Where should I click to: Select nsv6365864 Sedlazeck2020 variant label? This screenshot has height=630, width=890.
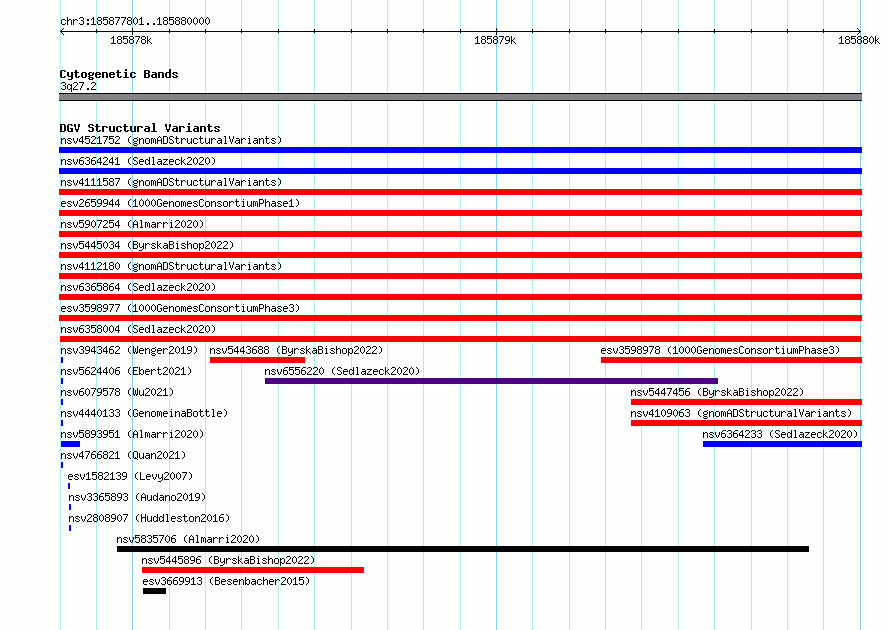[138, 287]
